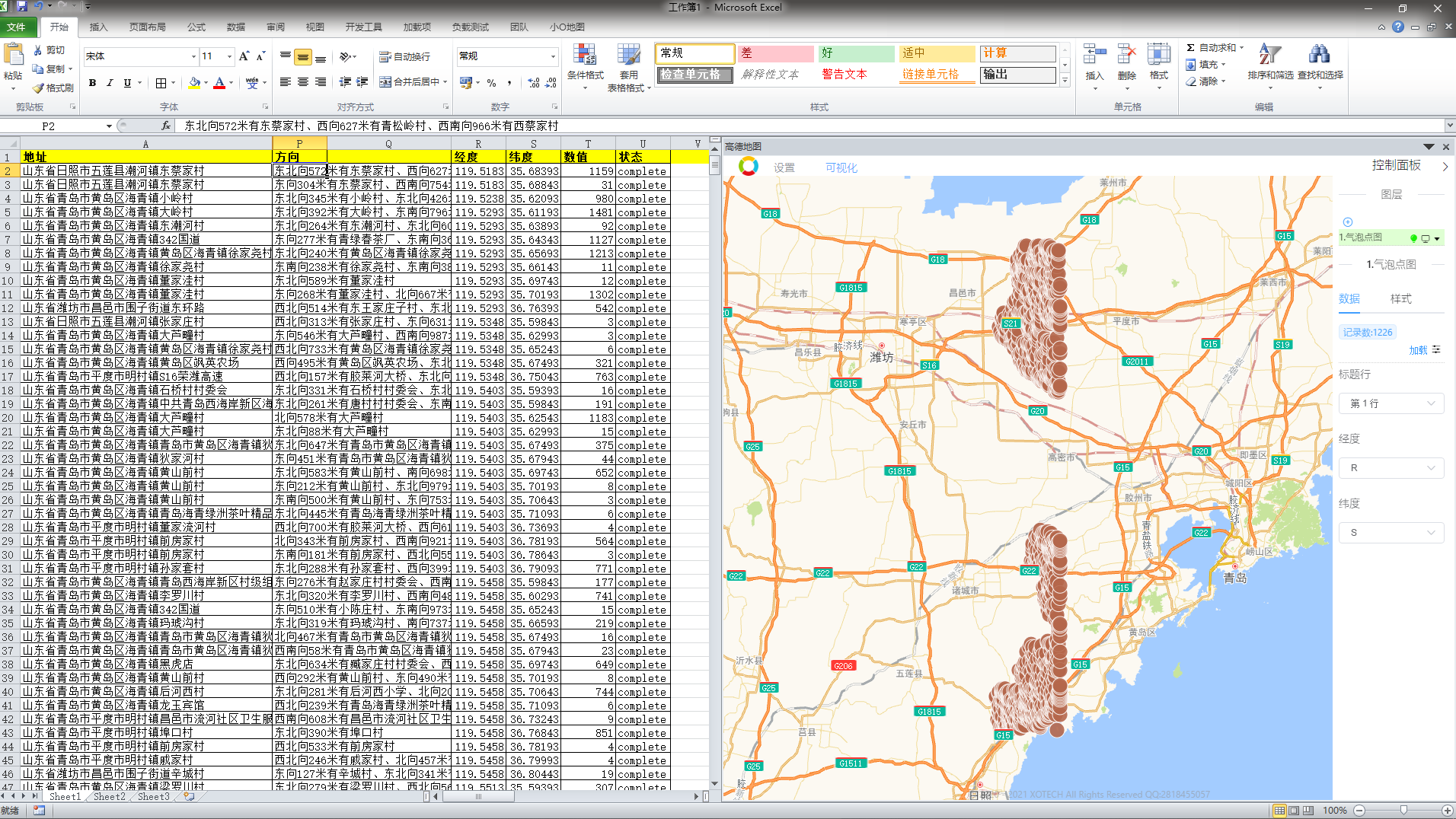Click the text orientation icon
1456x819 pixels.
[345, 56]
